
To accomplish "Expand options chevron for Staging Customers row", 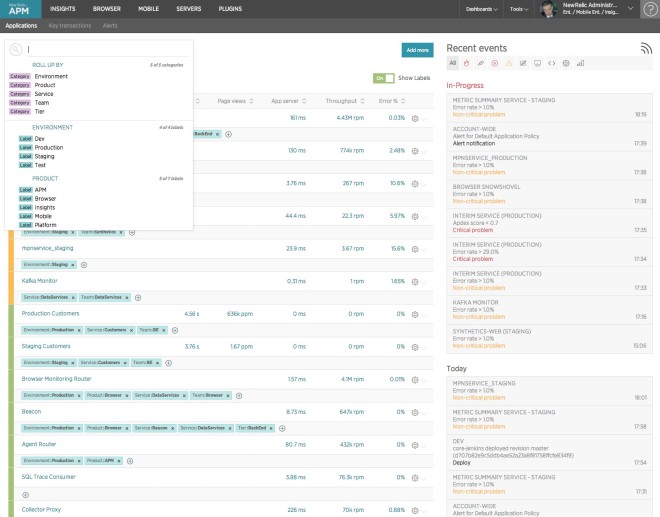I will point(424,348).
